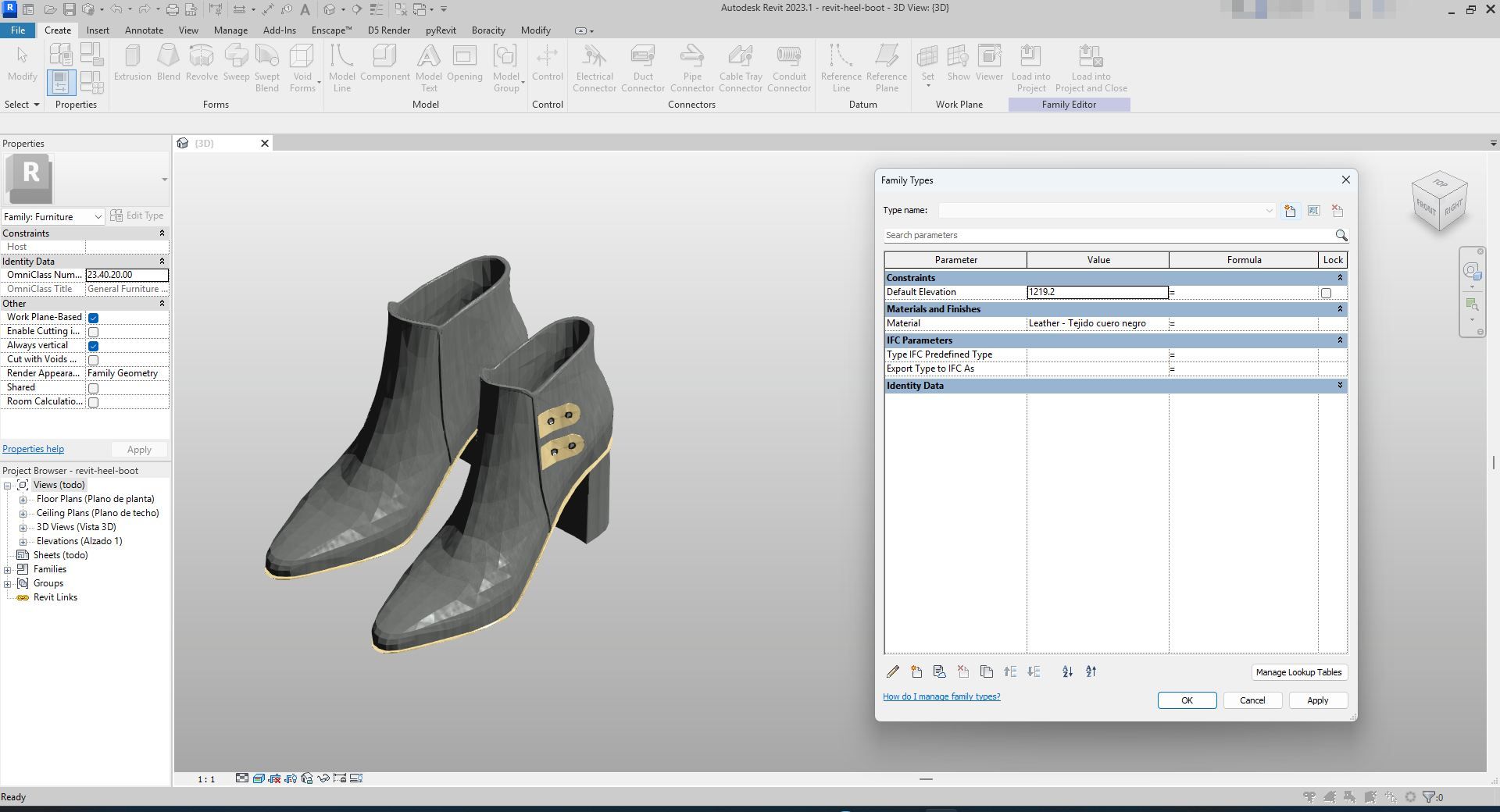The width and height of the screenshot is (1500, 812).
Task: Add an Electrical Connector
Action: click(595, 68)
